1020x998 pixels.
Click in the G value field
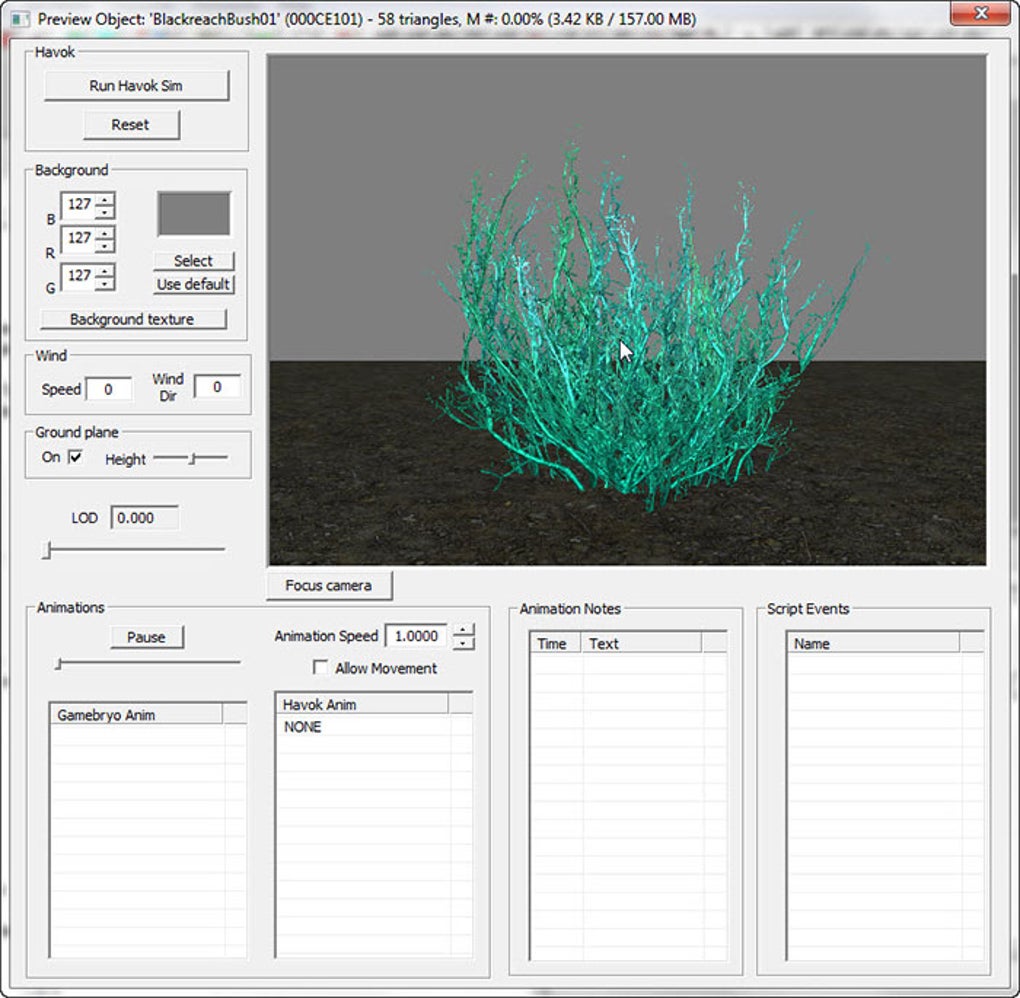78,276
